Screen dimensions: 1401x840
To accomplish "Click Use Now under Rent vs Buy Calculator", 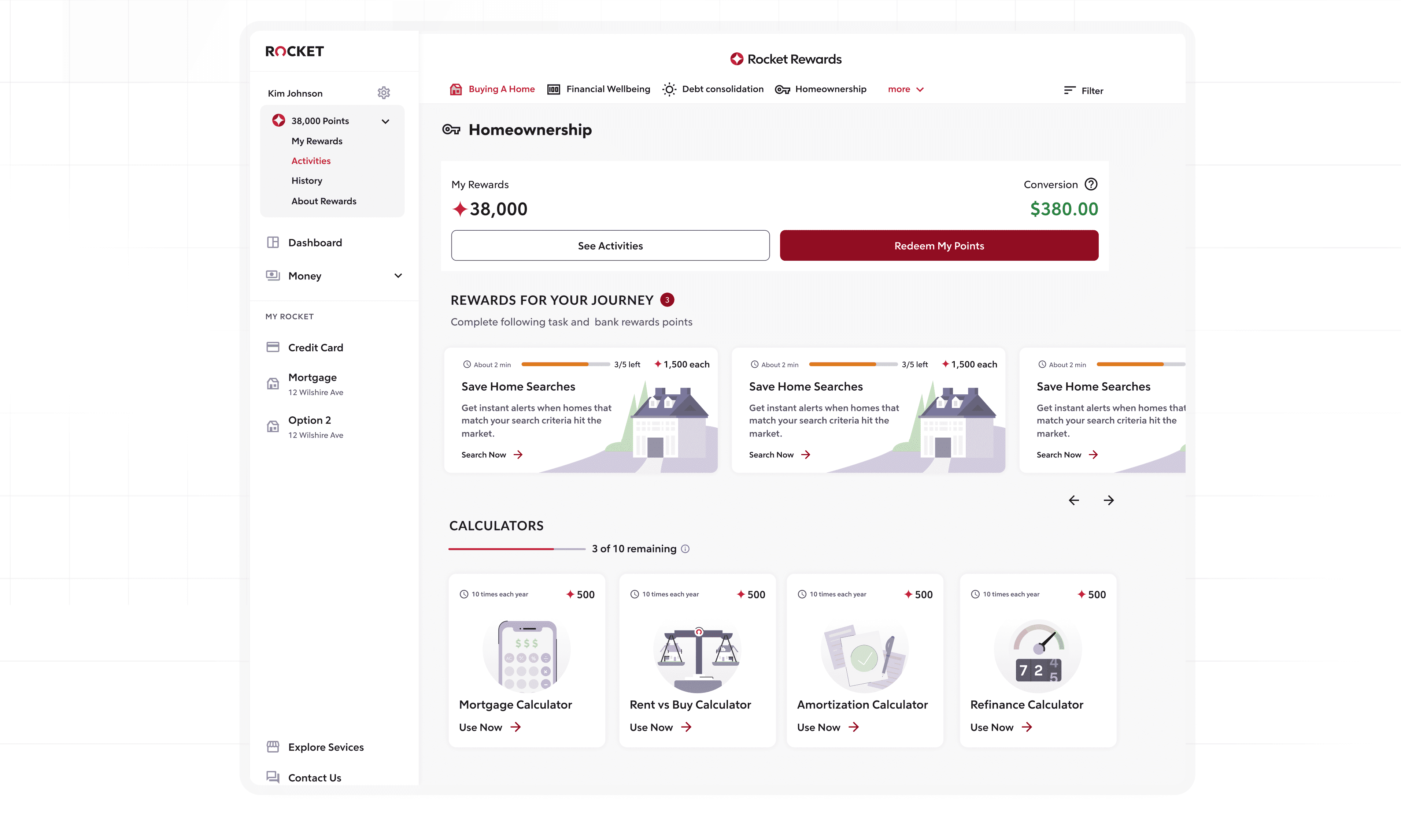I will (x=661, y=727).
